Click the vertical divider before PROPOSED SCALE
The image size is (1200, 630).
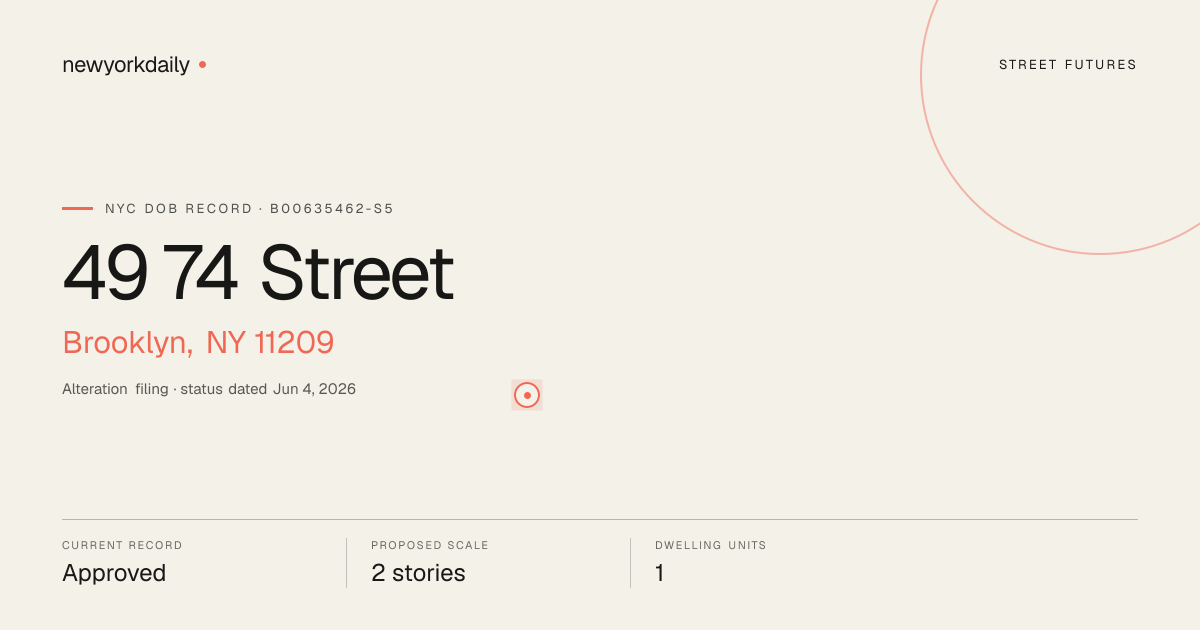click(x=346, y=563)
